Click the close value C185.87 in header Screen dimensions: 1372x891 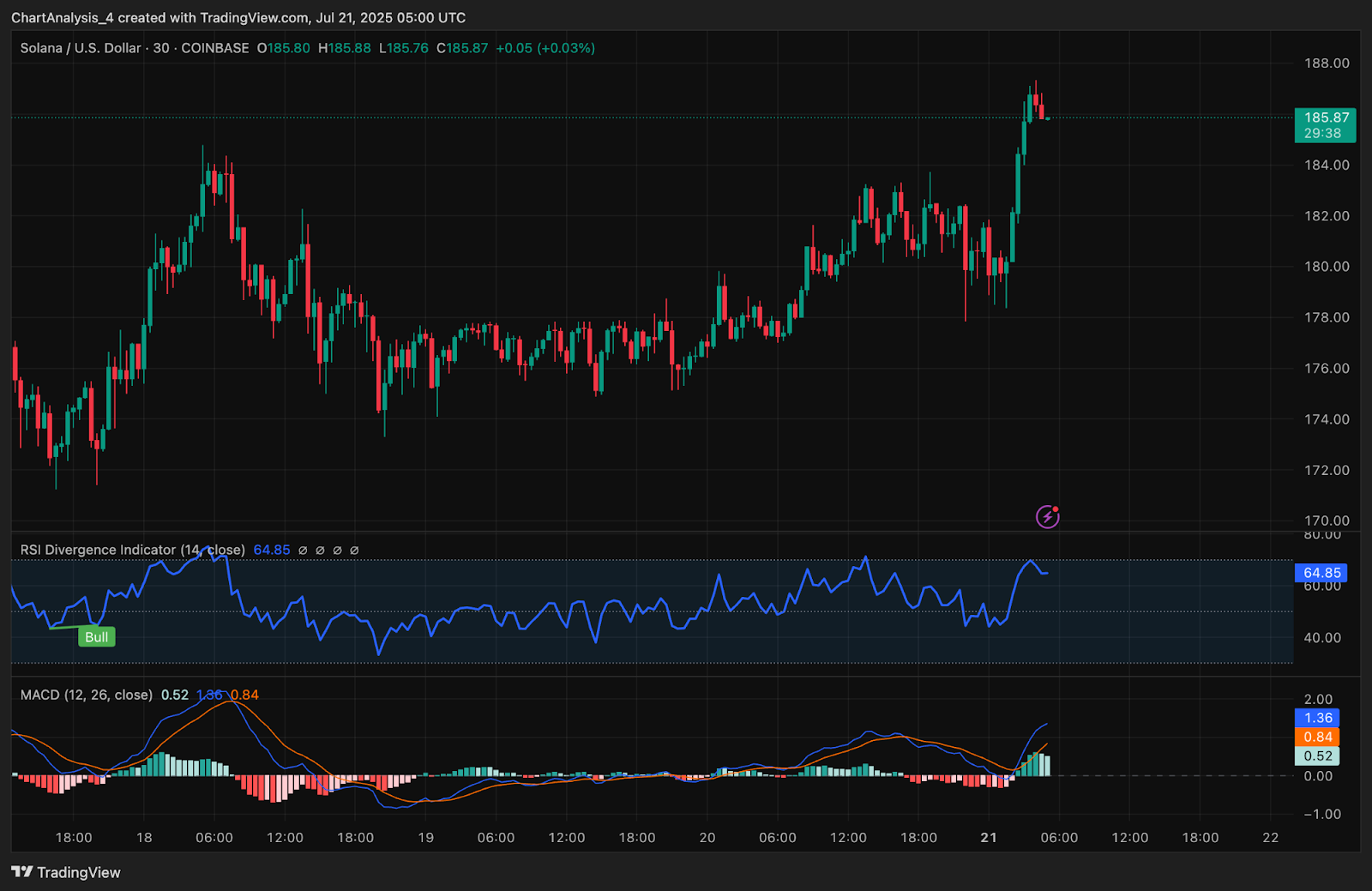pyautogui.click(x=462, y=48)
